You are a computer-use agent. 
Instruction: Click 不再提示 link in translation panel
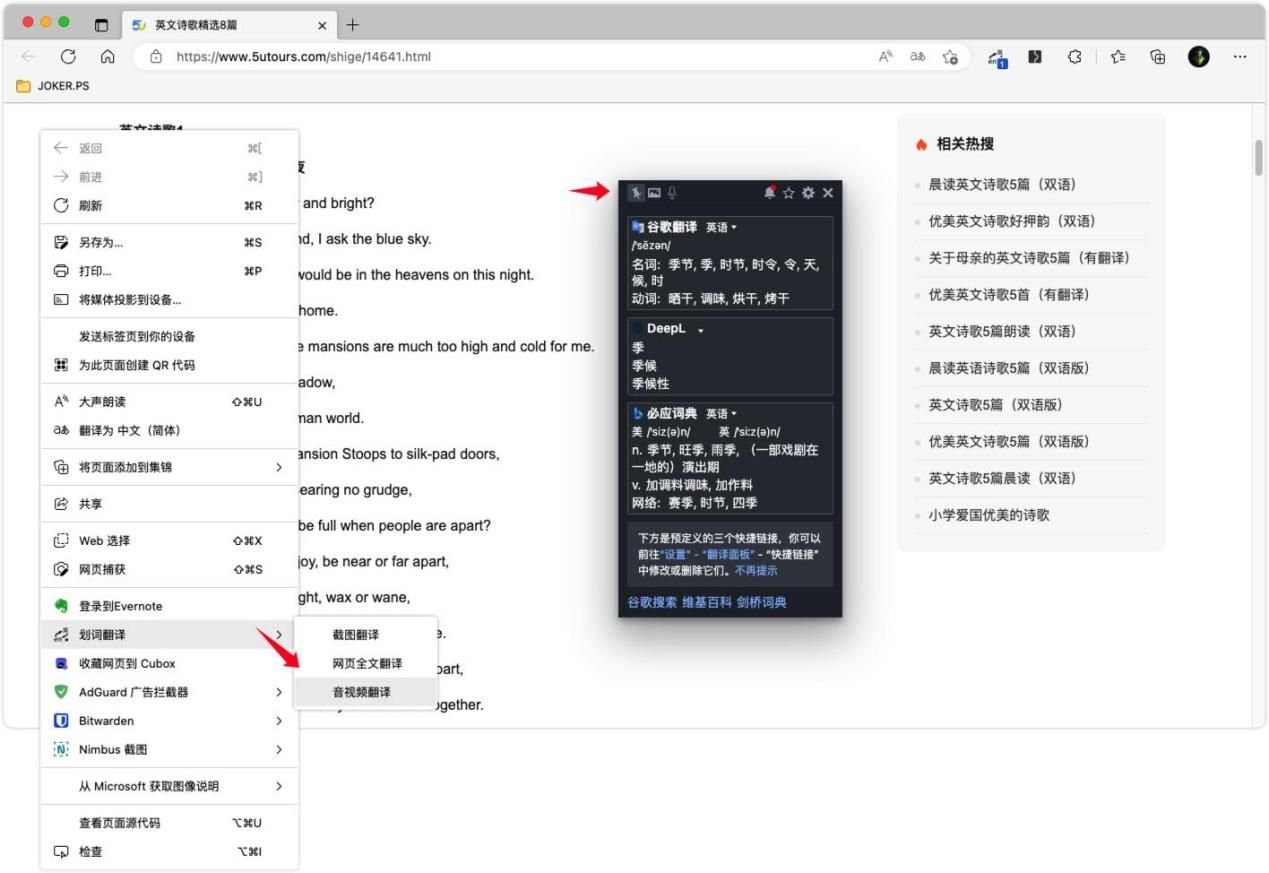[756, 571]
